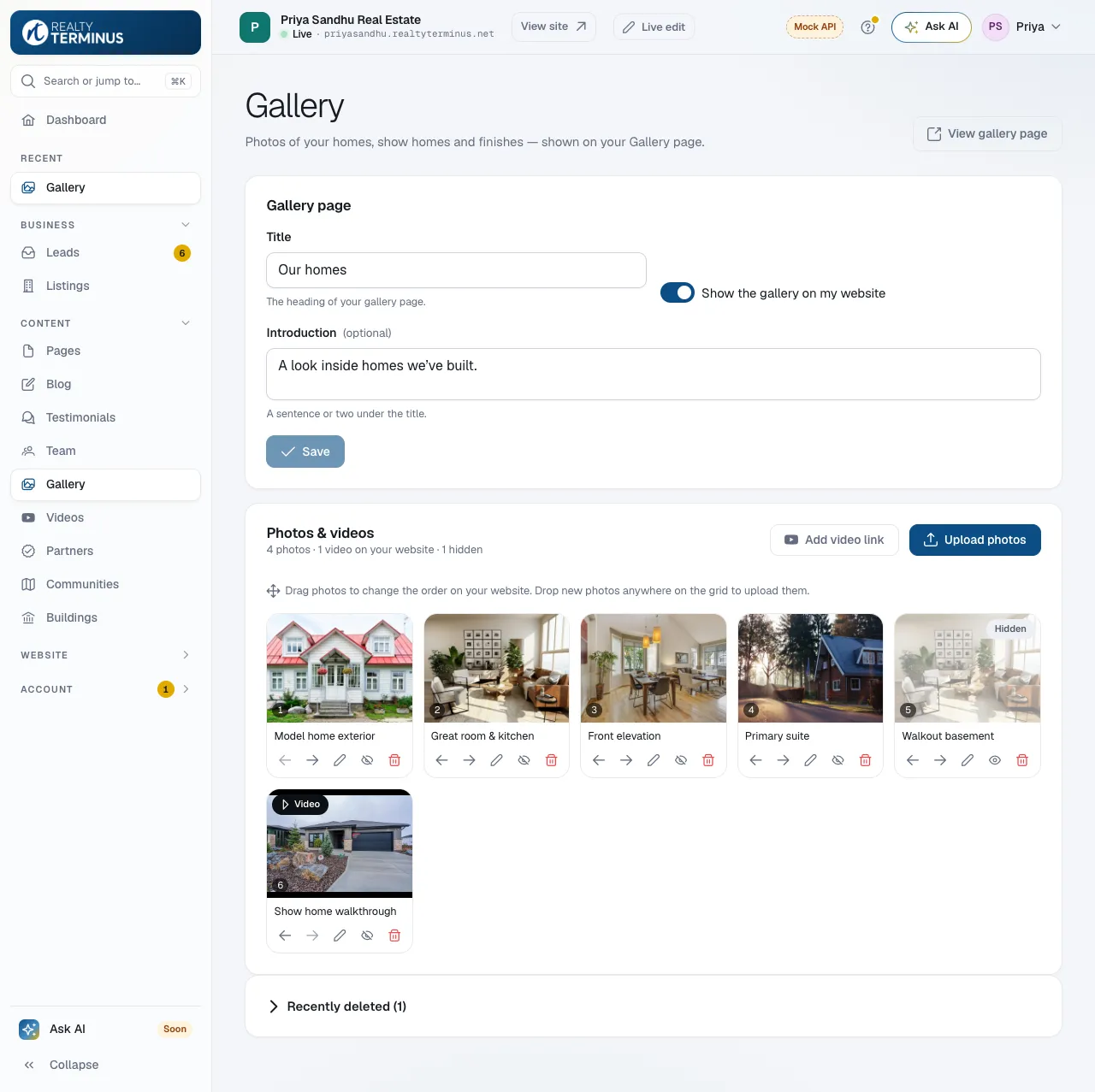
Task: Click Upload photos button
Action: pyautogui.click(x=974, y=540)
